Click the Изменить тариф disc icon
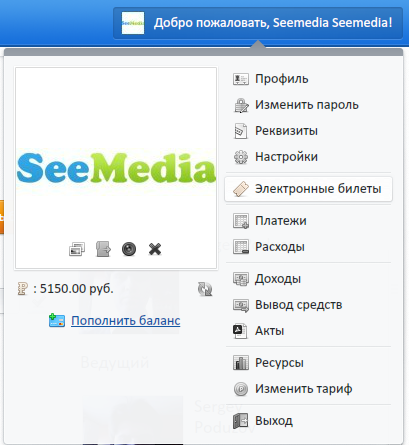409x445 pixels. tap(241, 389)
